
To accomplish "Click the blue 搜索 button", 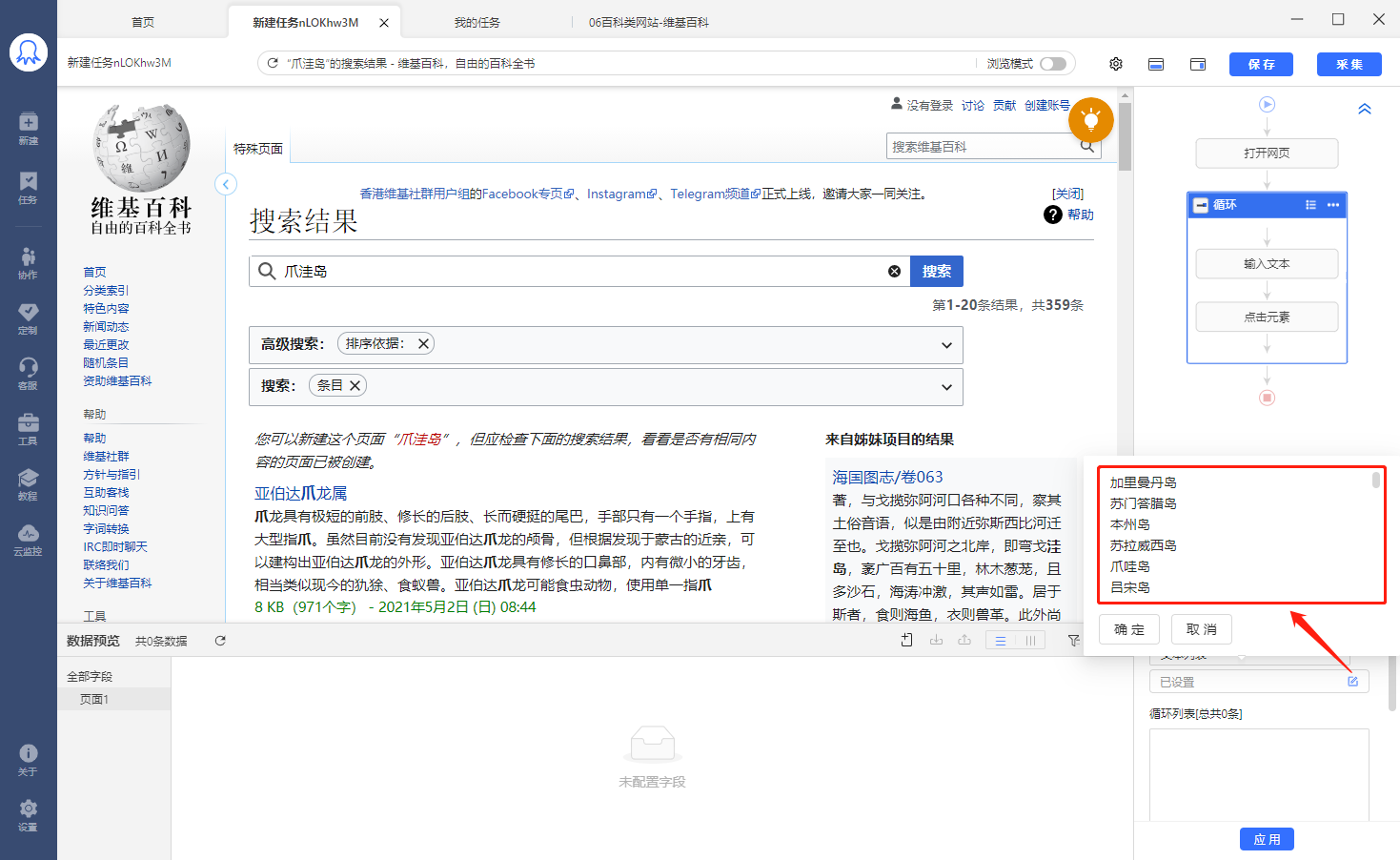I will [937, 271].
